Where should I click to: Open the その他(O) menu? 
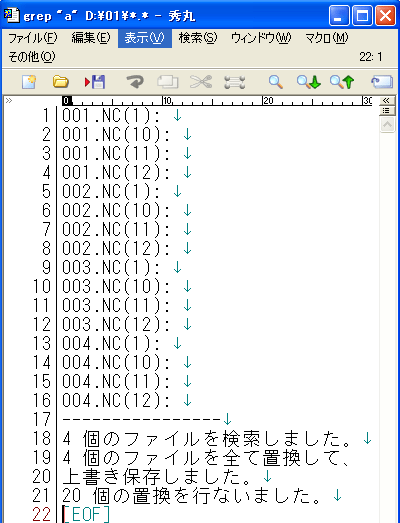pyautogui.click(x=32, y=57)
